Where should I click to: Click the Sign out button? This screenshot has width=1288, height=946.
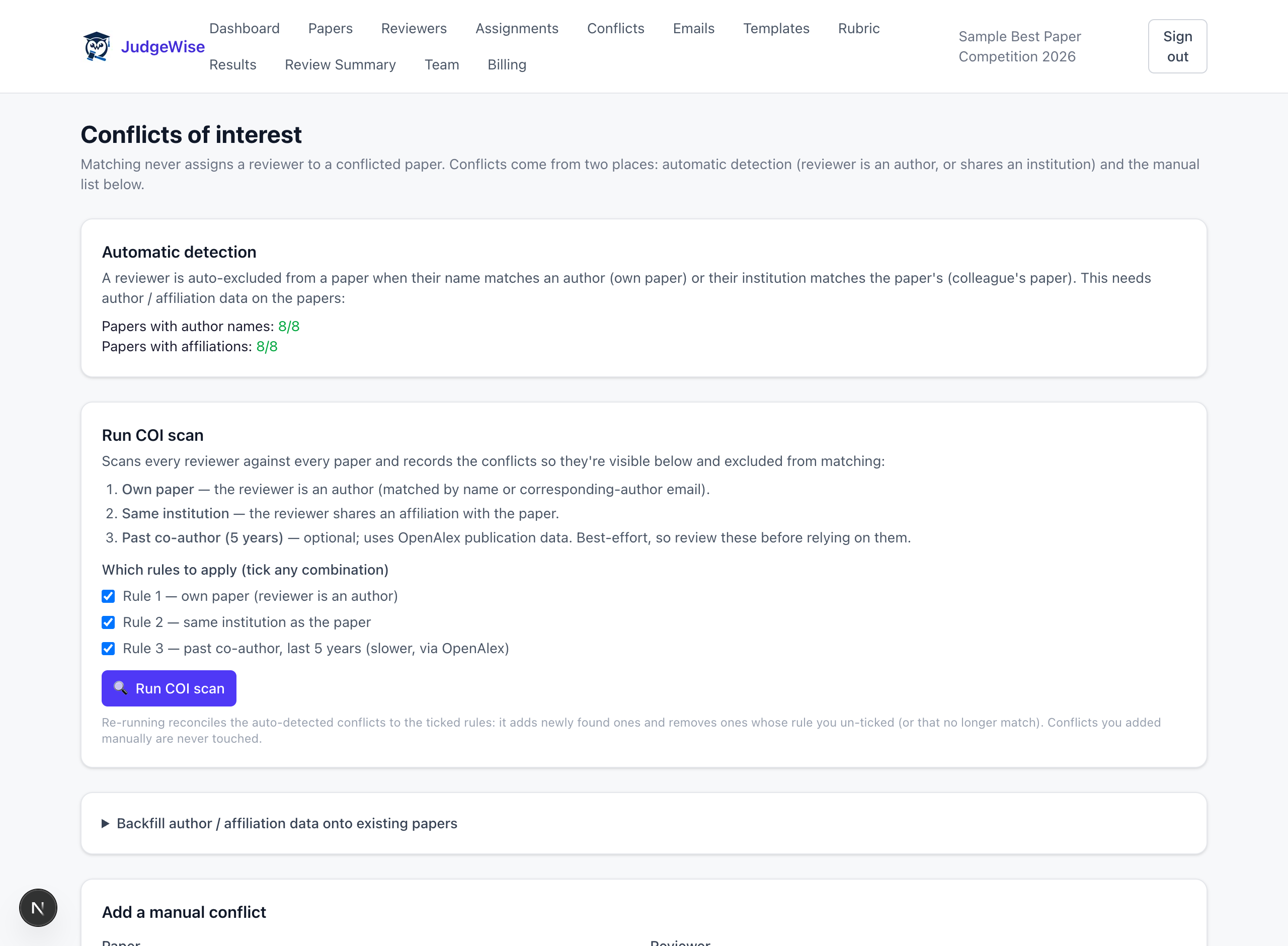tap(1177, 46)
